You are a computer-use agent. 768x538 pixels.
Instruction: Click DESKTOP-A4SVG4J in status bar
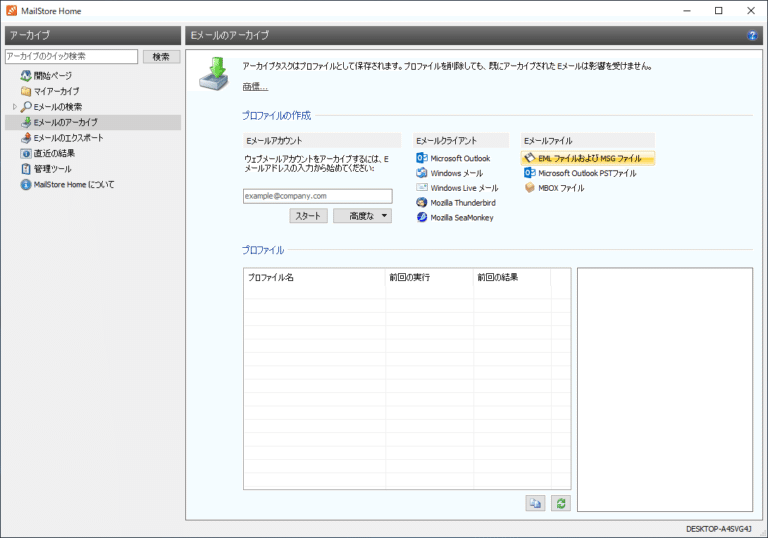[719, 529]
